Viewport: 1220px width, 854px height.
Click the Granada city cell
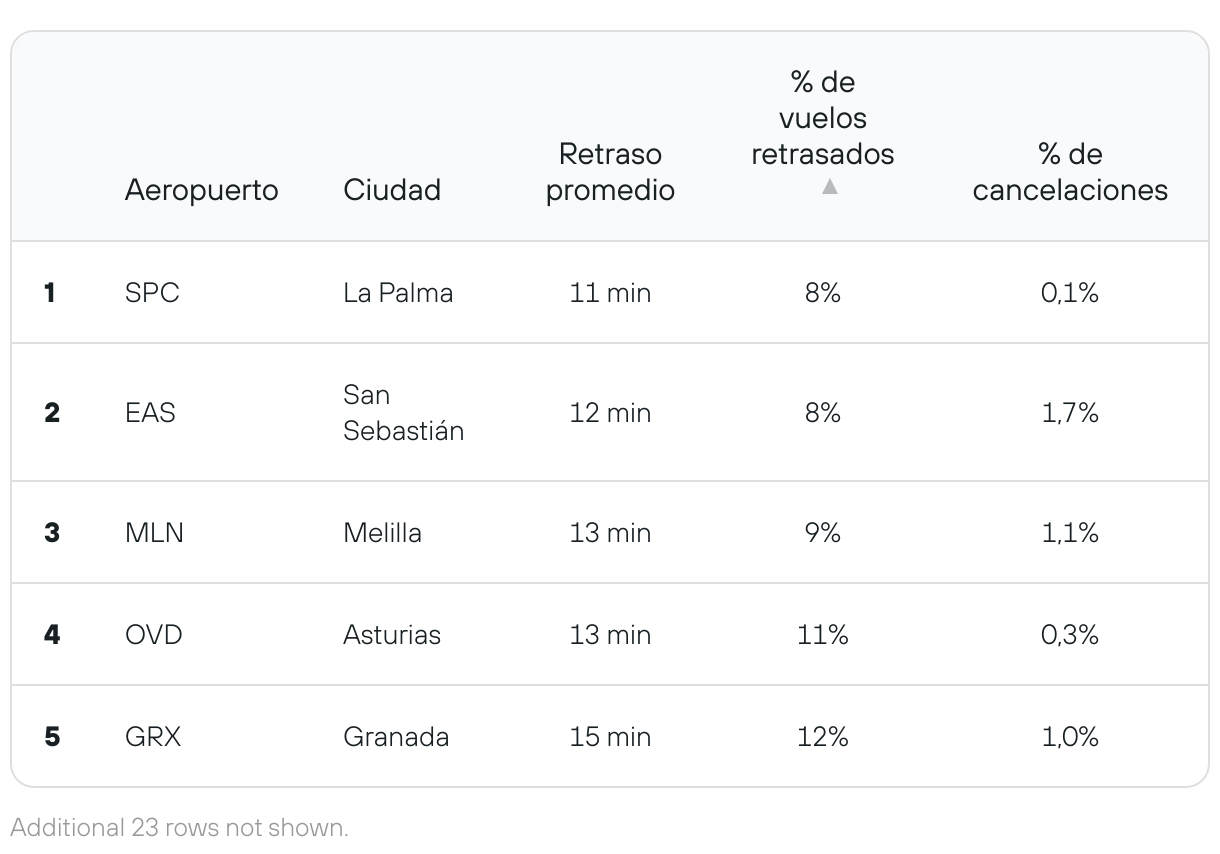396,737
